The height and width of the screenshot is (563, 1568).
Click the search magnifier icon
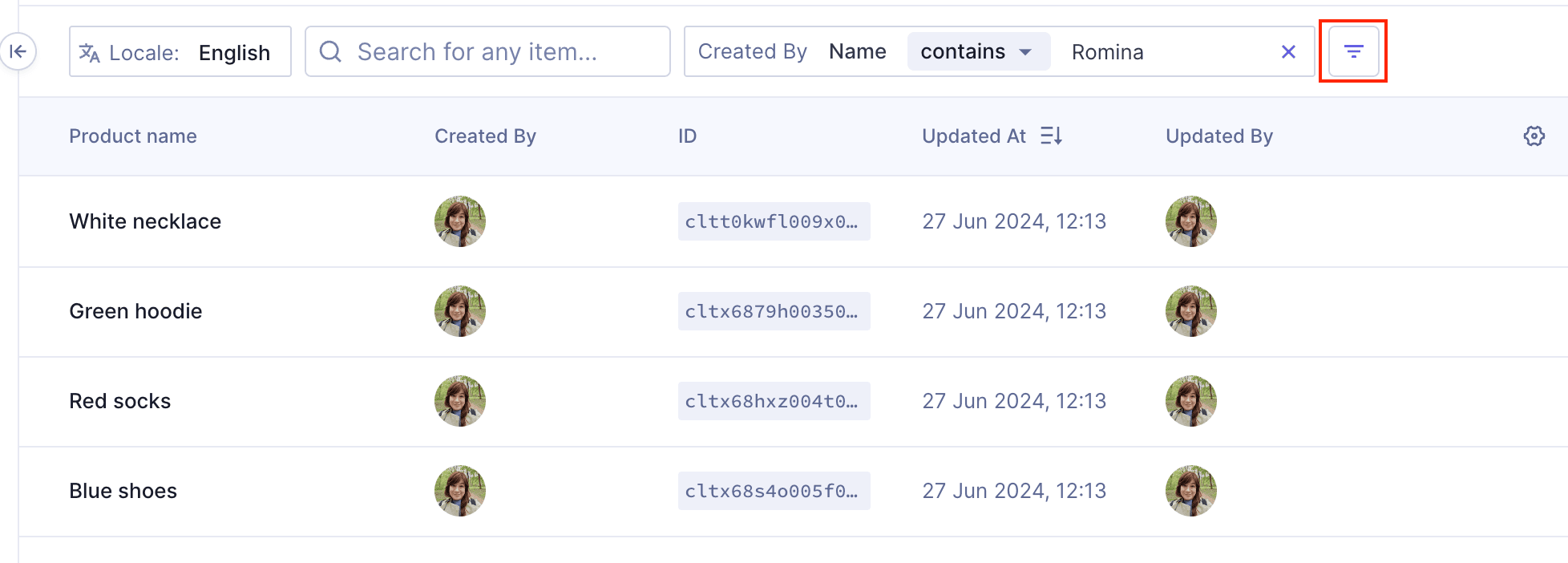(x=330, y=52)
